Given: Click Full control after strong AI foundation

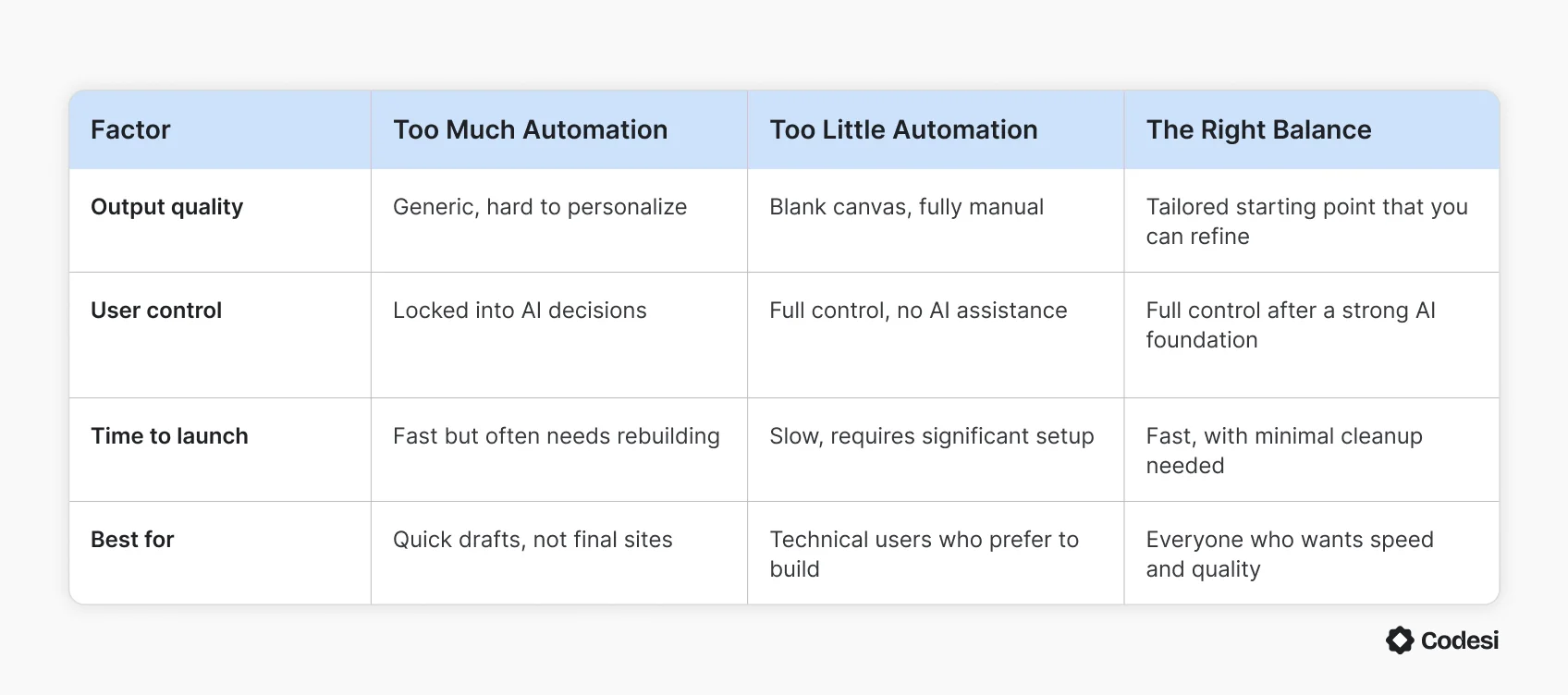Looking at the screenshot, I should point(1290,325).
